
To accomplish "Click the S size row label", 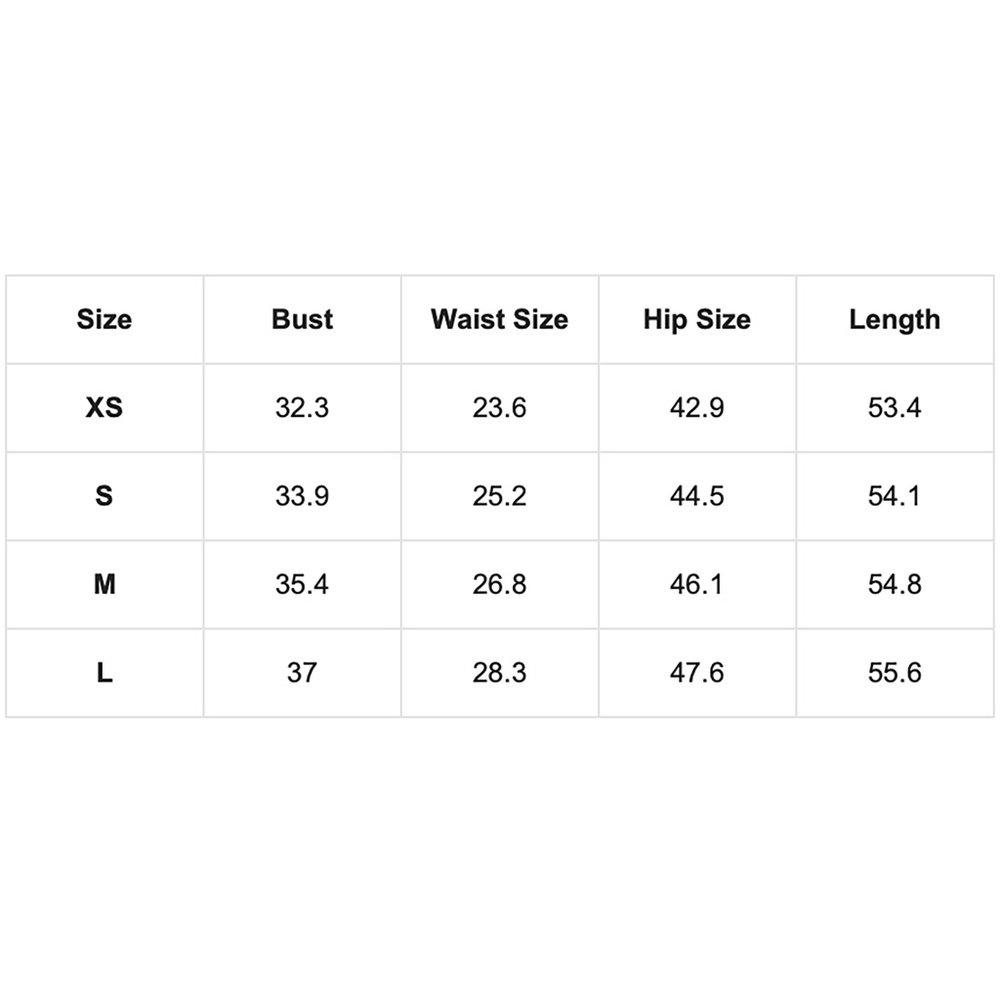I will [x=104, y=496].
